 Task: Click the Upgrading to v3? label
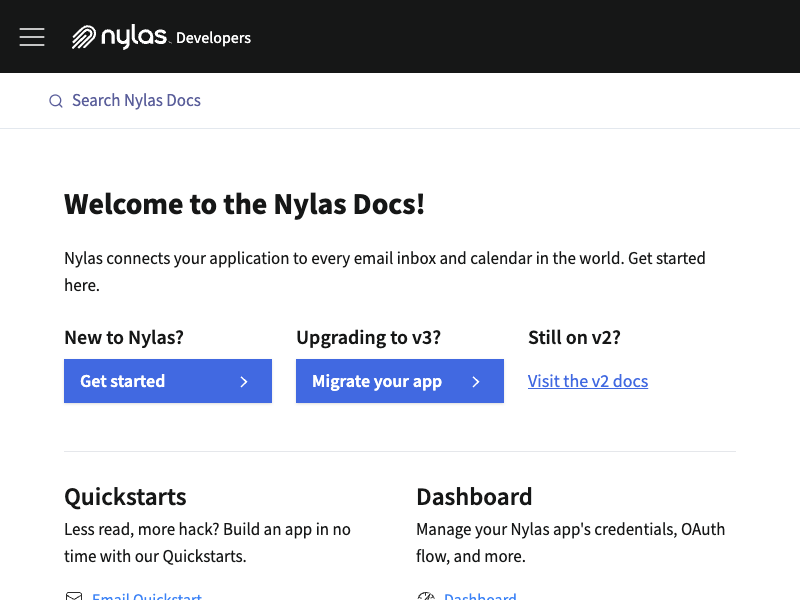pos(368,338)
